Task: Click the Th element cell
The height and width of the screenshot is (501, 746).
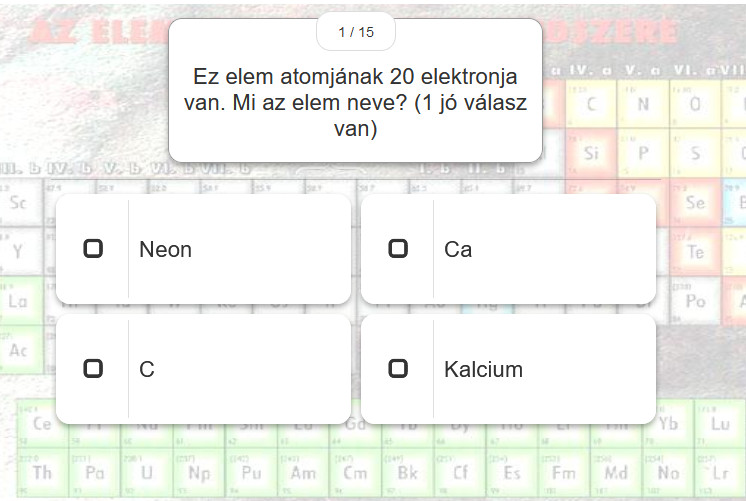Action: [x=42, y=472]
